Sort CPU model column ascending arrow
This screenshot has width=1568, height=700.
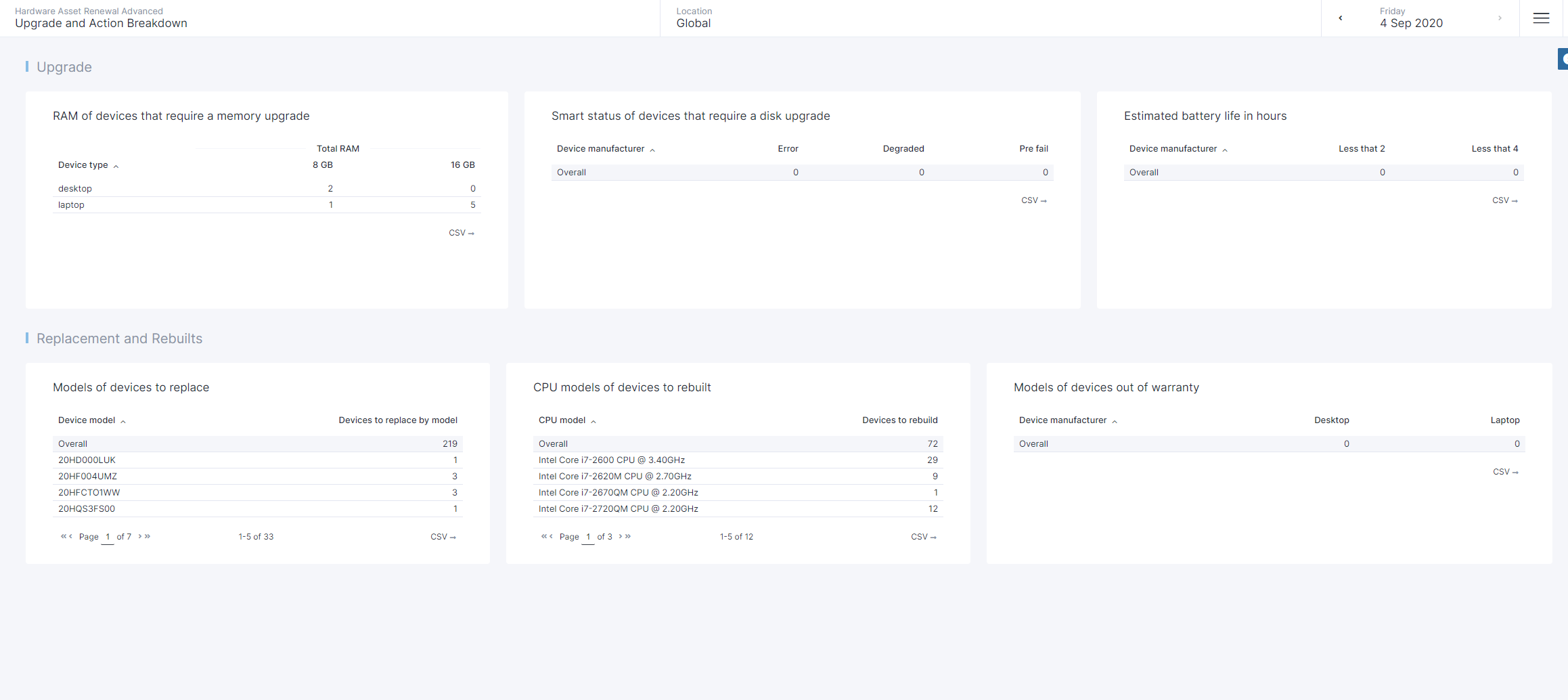pyautogui.click(x=593, y=421)
